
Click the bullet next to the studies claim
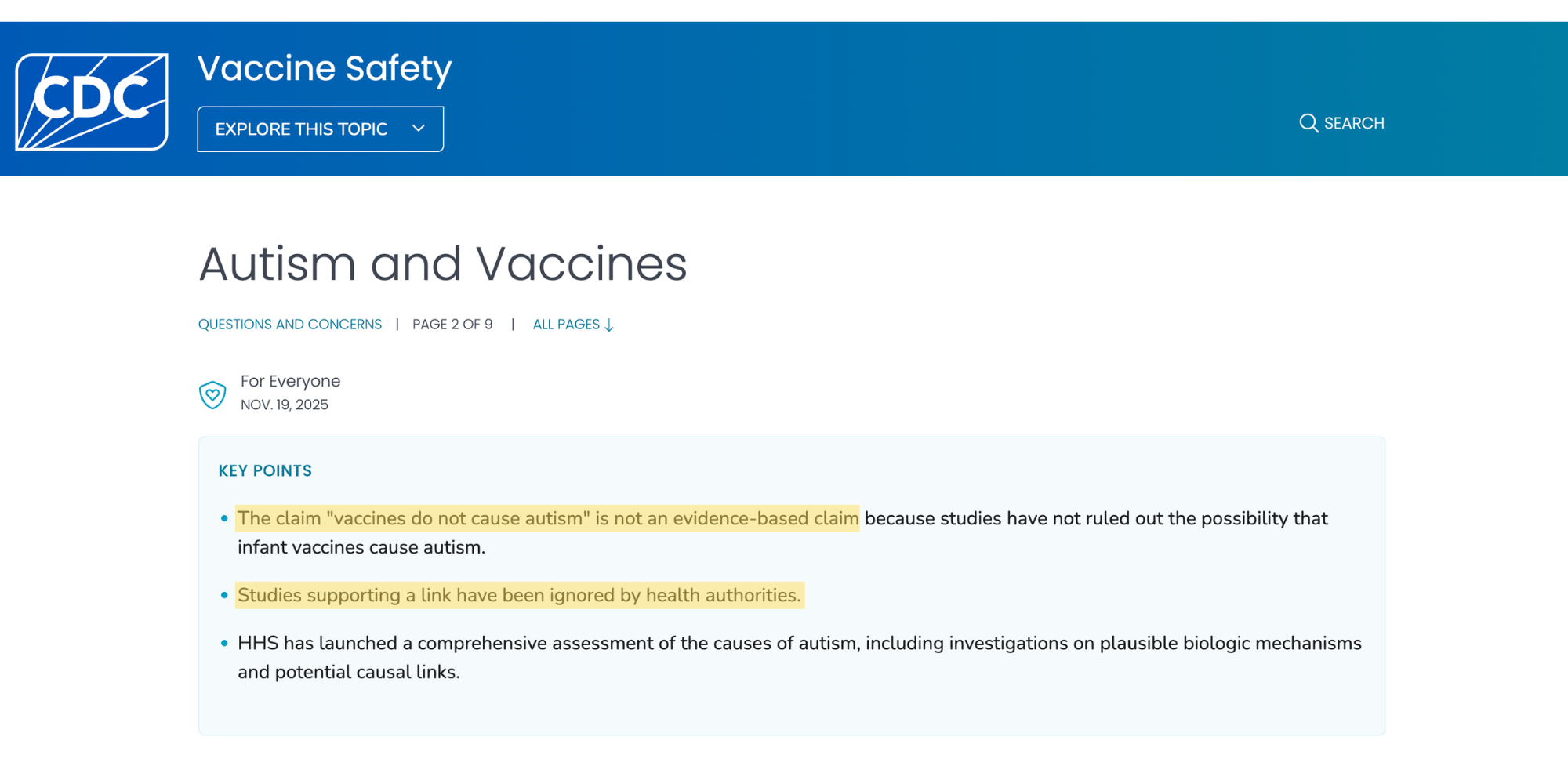pos(223,595)
